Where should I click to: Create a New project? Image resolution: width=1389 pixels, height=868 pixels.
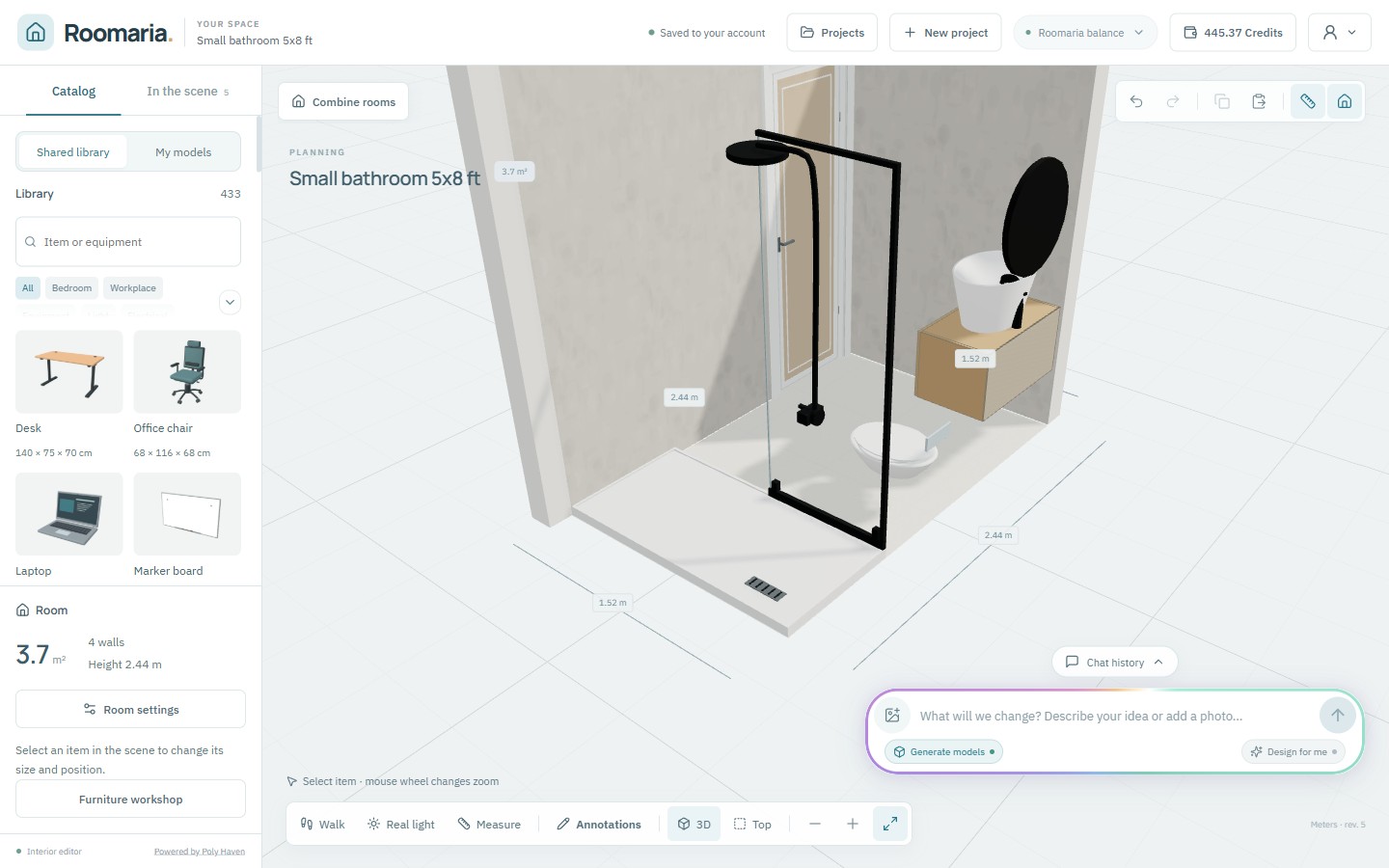(x=945, y=32)
